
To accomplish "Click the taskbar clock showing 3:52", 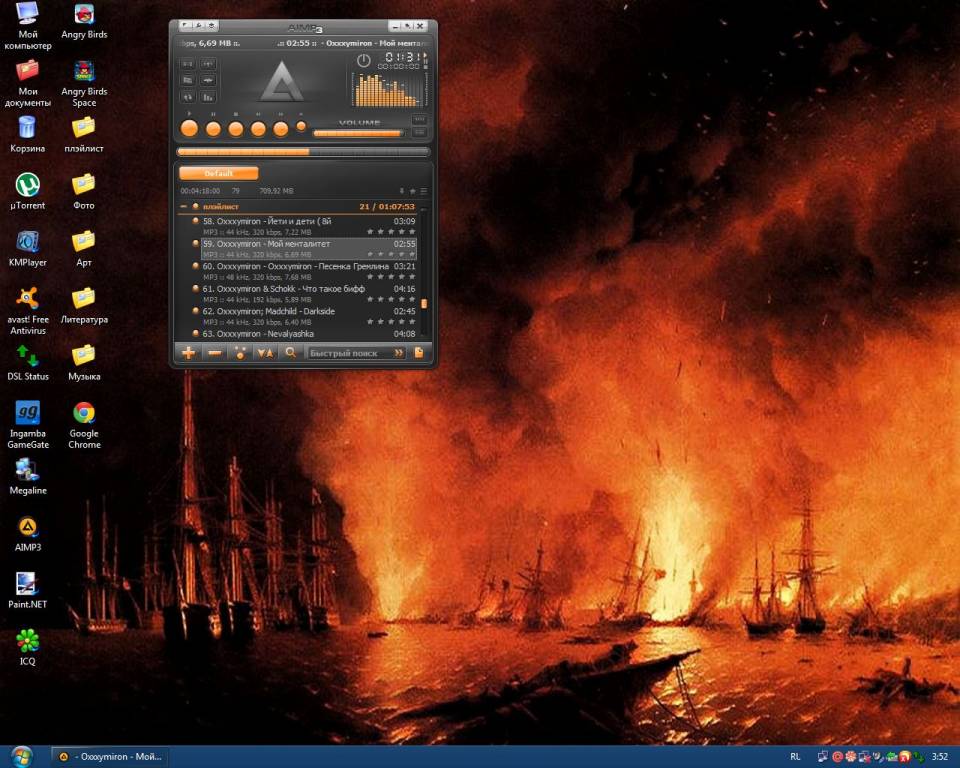I will pyautogui.click(x=940, y=757).
